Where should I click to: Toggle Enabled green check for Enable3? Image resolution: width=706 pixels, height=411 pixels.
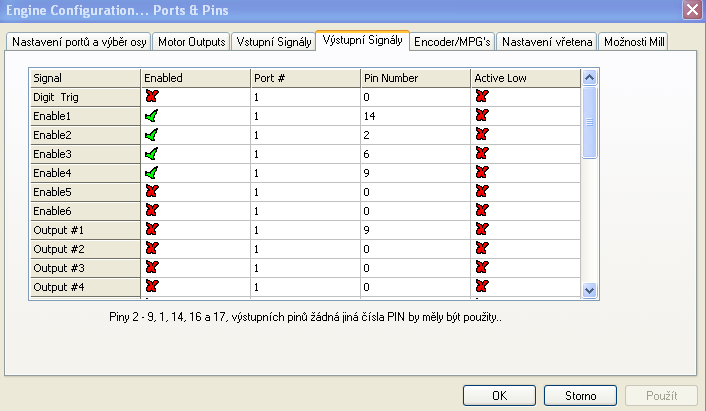coord(151,154)
